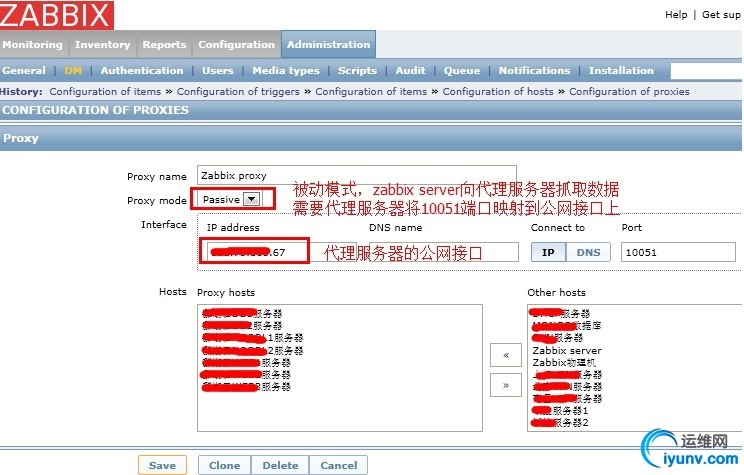Select IP under Connect to
Viewport: 744px width, 475px height.
[x=548, y=252]
